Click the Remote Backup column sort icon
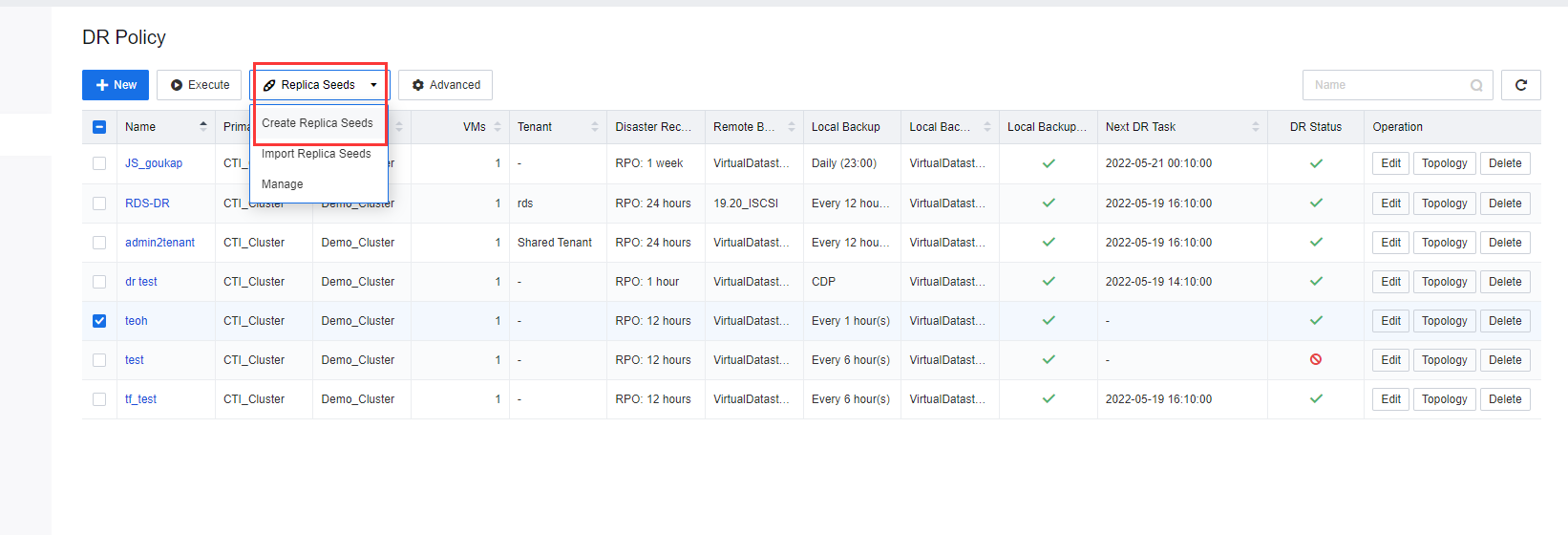This screenshot has height=535, width=1568. tap(791, 127)
